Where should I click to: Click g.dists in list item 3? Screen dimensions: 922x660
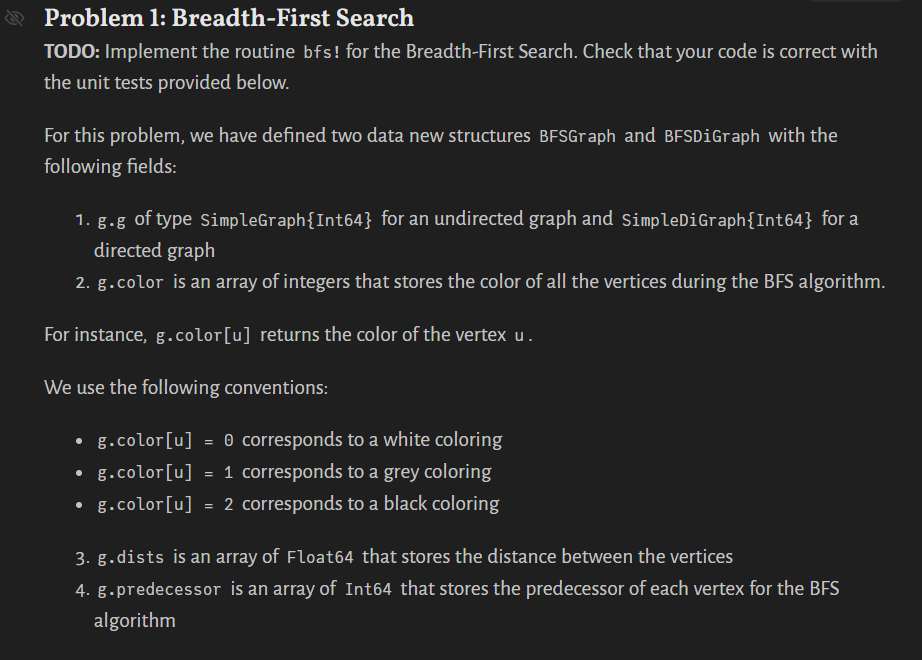coord(130,557)
